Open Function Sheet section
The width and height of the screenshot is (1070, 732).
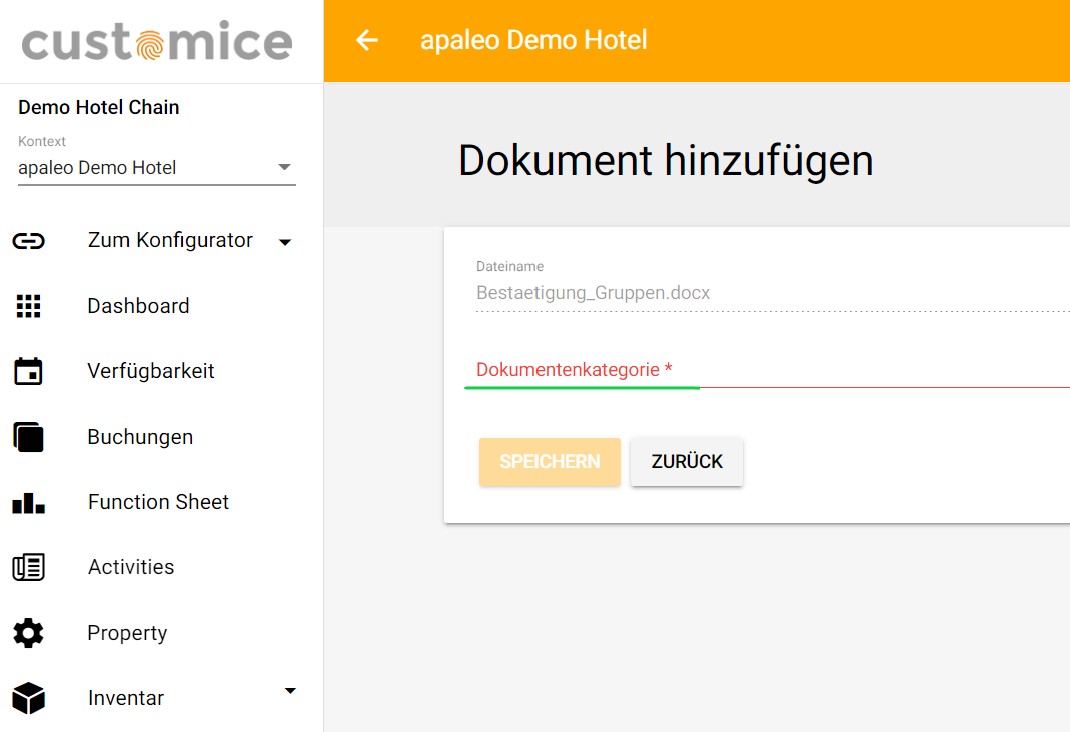[x=158, y=502]
